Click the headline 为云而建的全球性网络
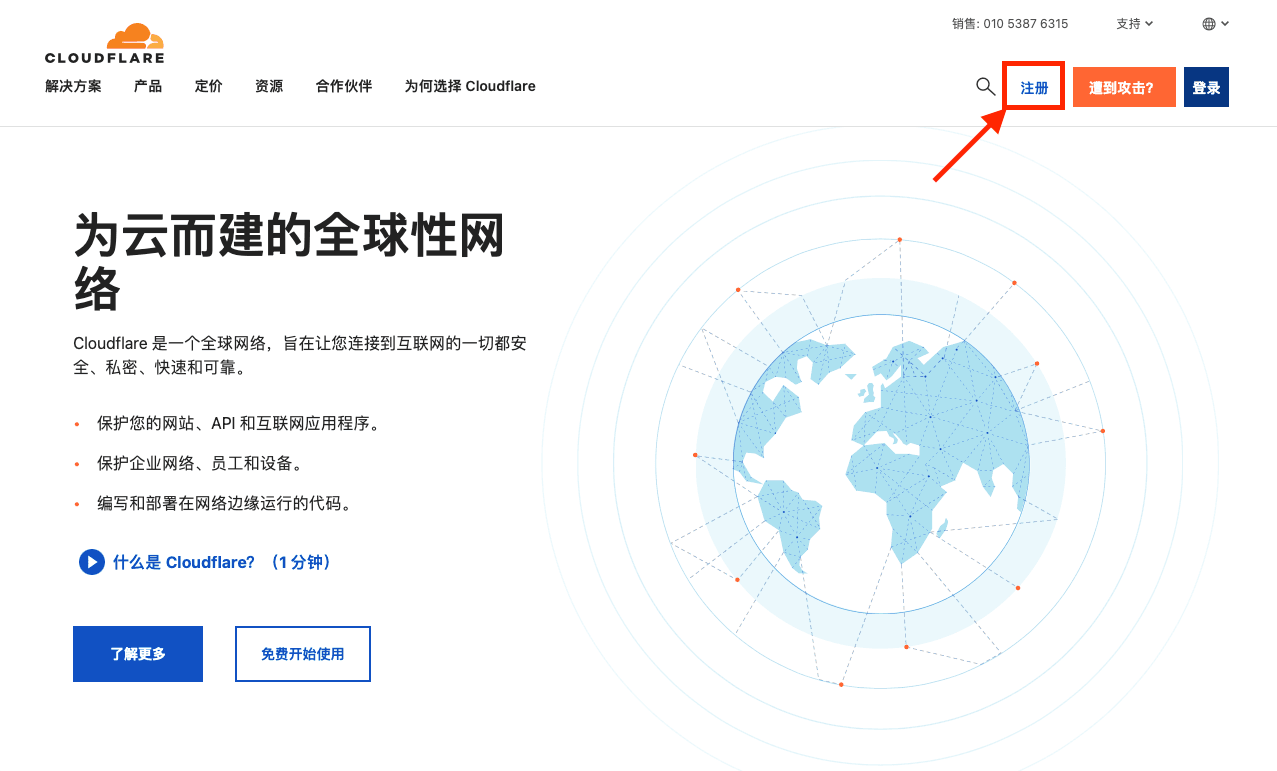 pyautogui.click(x=289, y=263)
